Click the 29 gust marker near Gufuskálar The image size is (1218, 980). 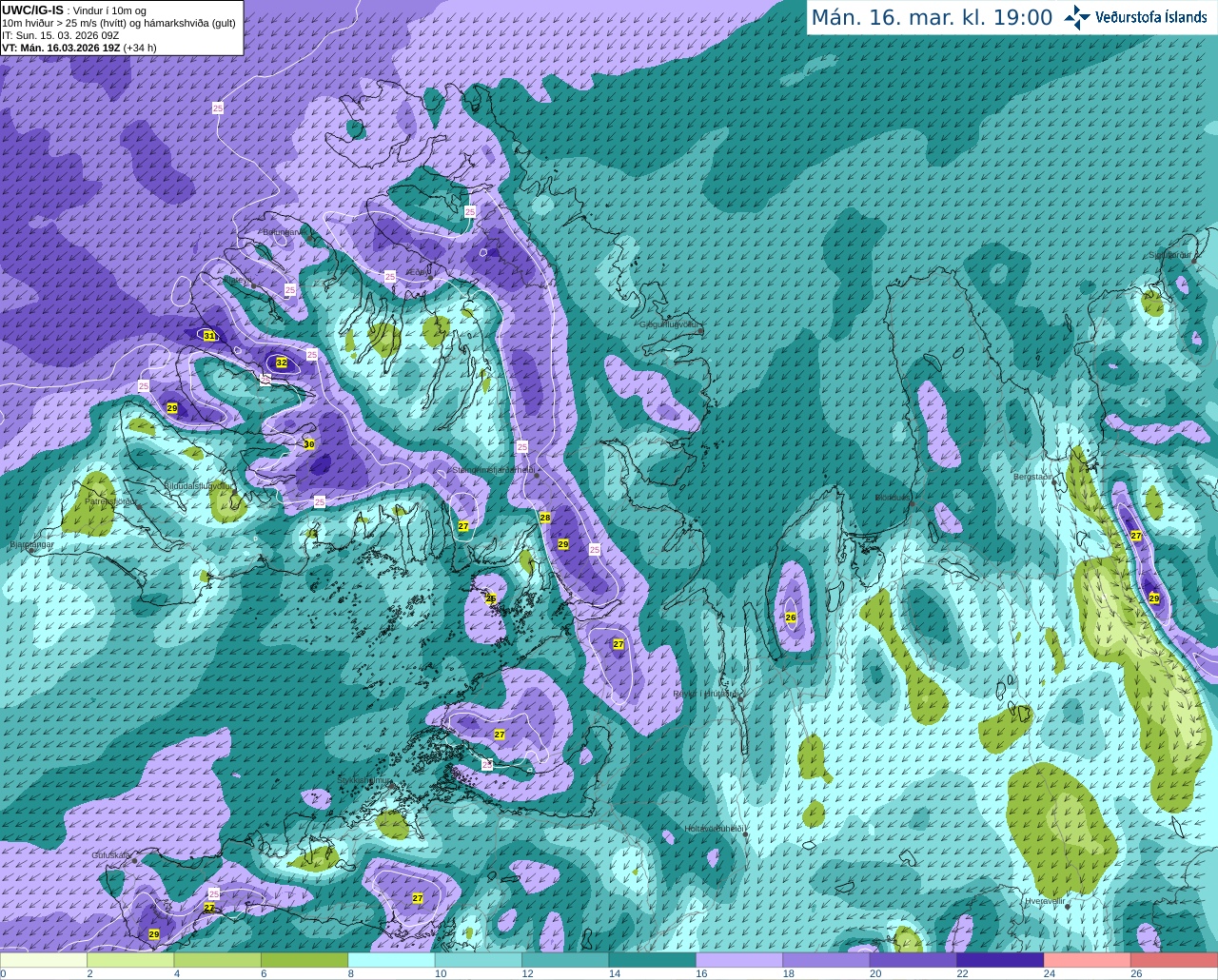click(x=154, y=934)
